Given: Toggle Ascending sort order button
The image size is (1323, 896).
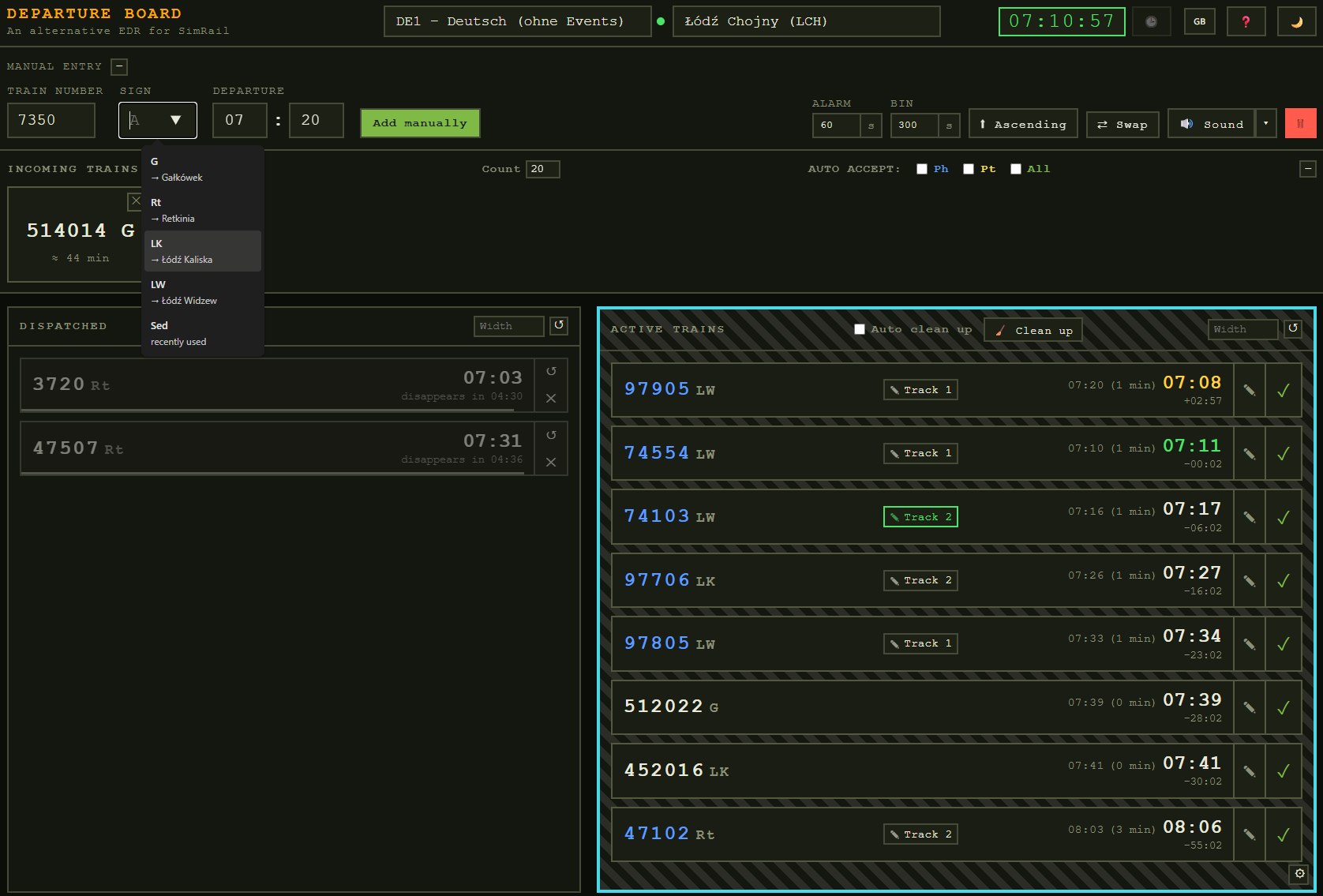Looking at the screenshot, I should 1023,124.
